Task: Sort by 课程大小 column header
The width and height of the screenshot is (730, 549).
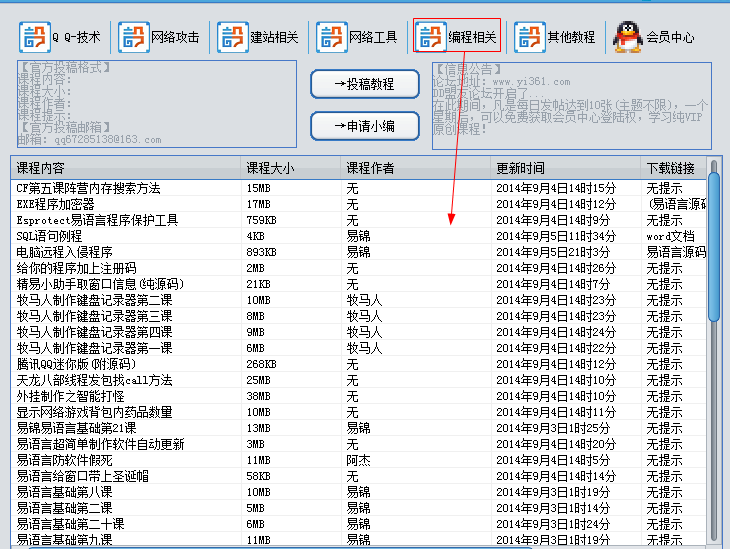Action: (x=291, y=168)
